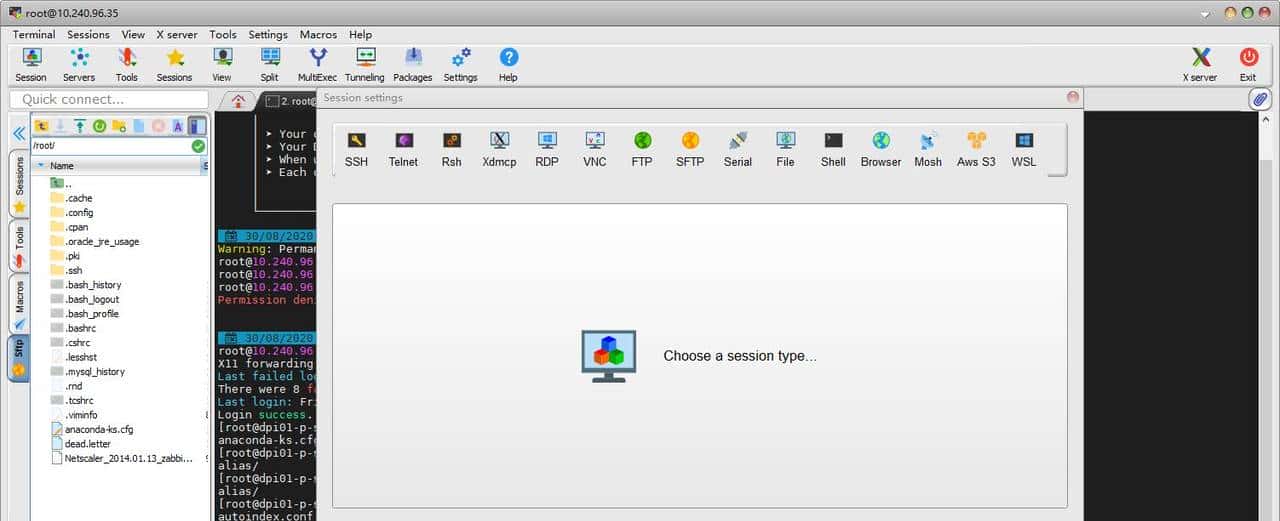The width and height of the screenshot is (1280, 521).
Task: Collapse the sidebar with double chevron
Action: (x=18, y=133)
